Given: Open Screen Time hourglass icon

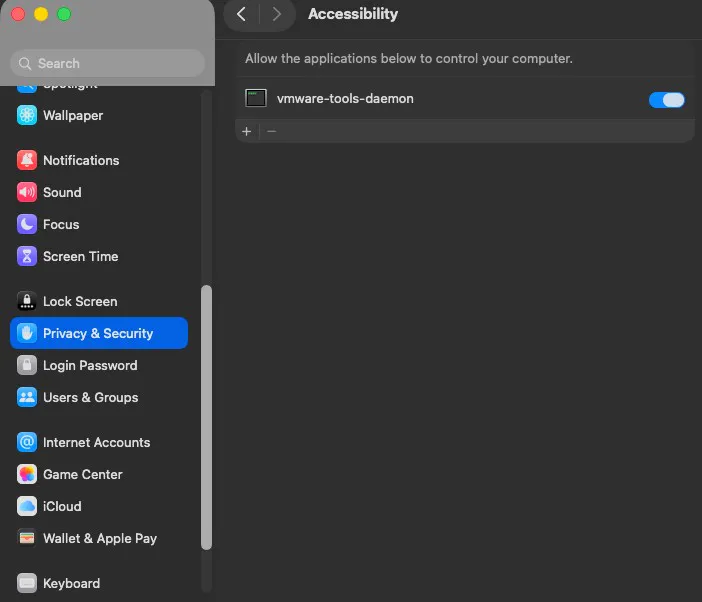Looking at the screenshot, I should 27,256.
